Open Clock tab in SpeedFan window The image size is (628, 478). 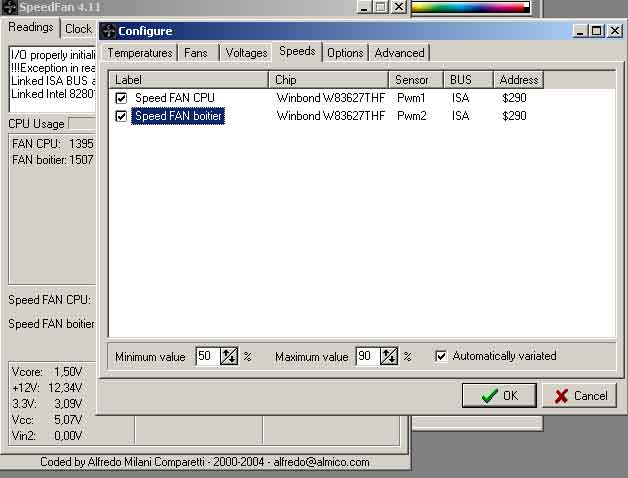pyautogui.click(x=78, y=29)
